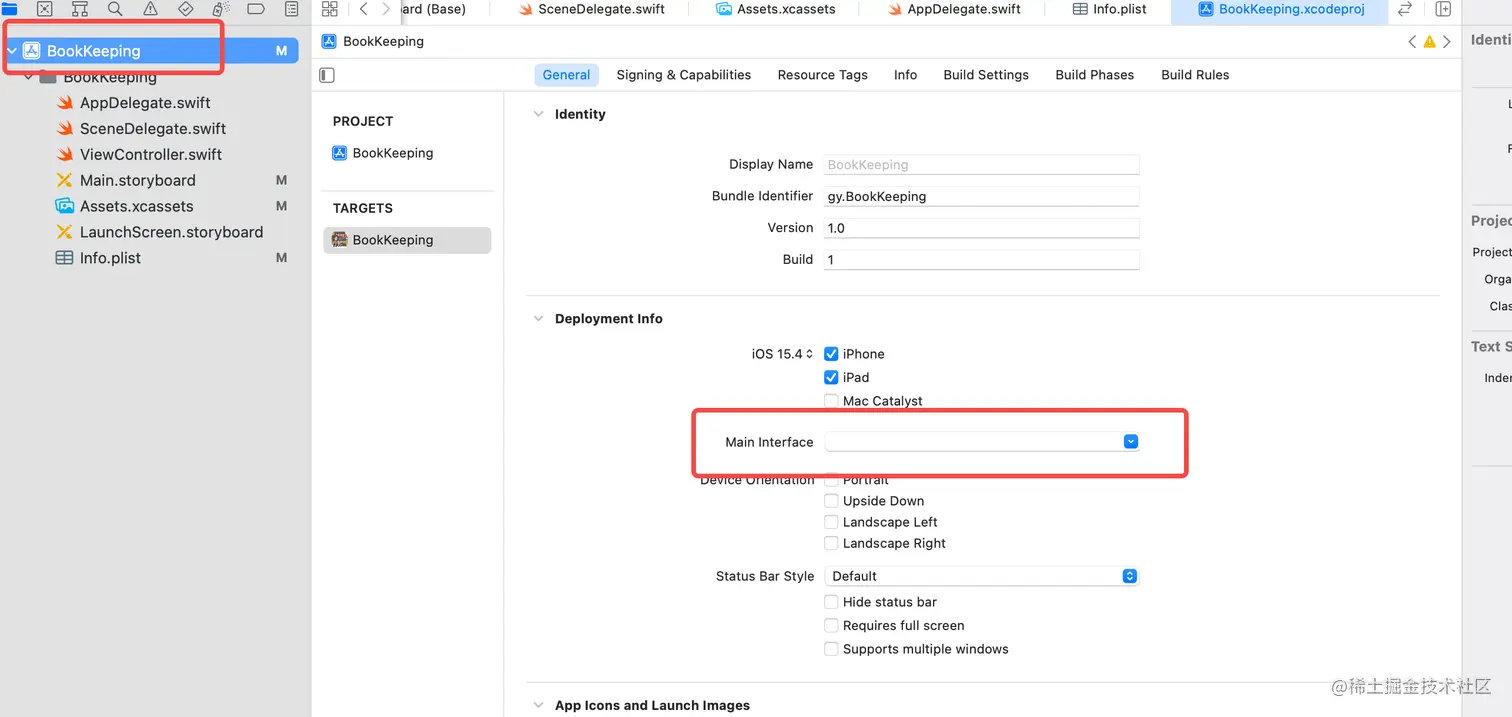Click the Display Name field

tap(981, 165)
